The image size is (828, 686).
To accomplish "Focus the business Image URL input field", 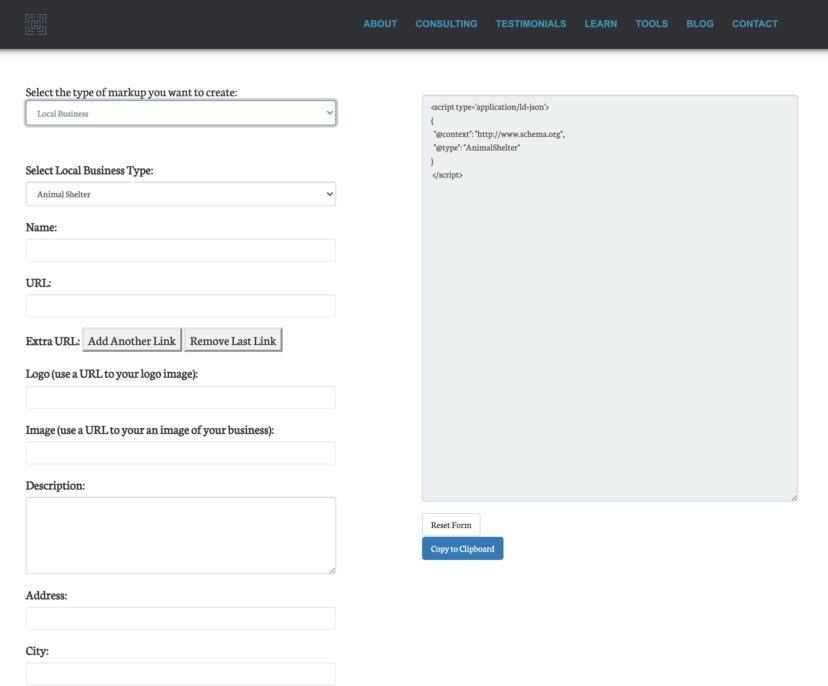I will coord(181,453).
